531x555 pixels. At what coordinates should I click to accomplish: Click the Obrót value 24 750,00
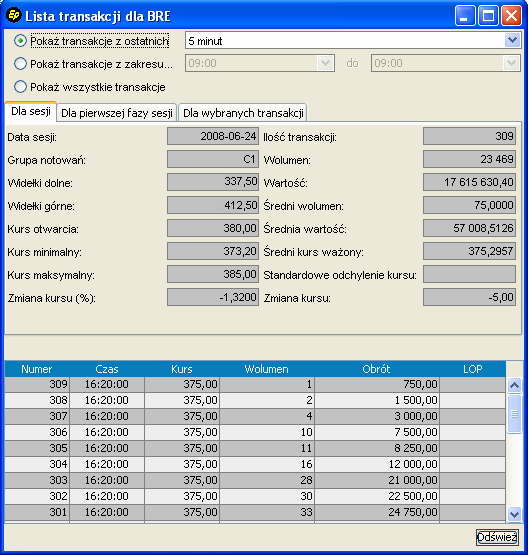[x=377, y=512]
